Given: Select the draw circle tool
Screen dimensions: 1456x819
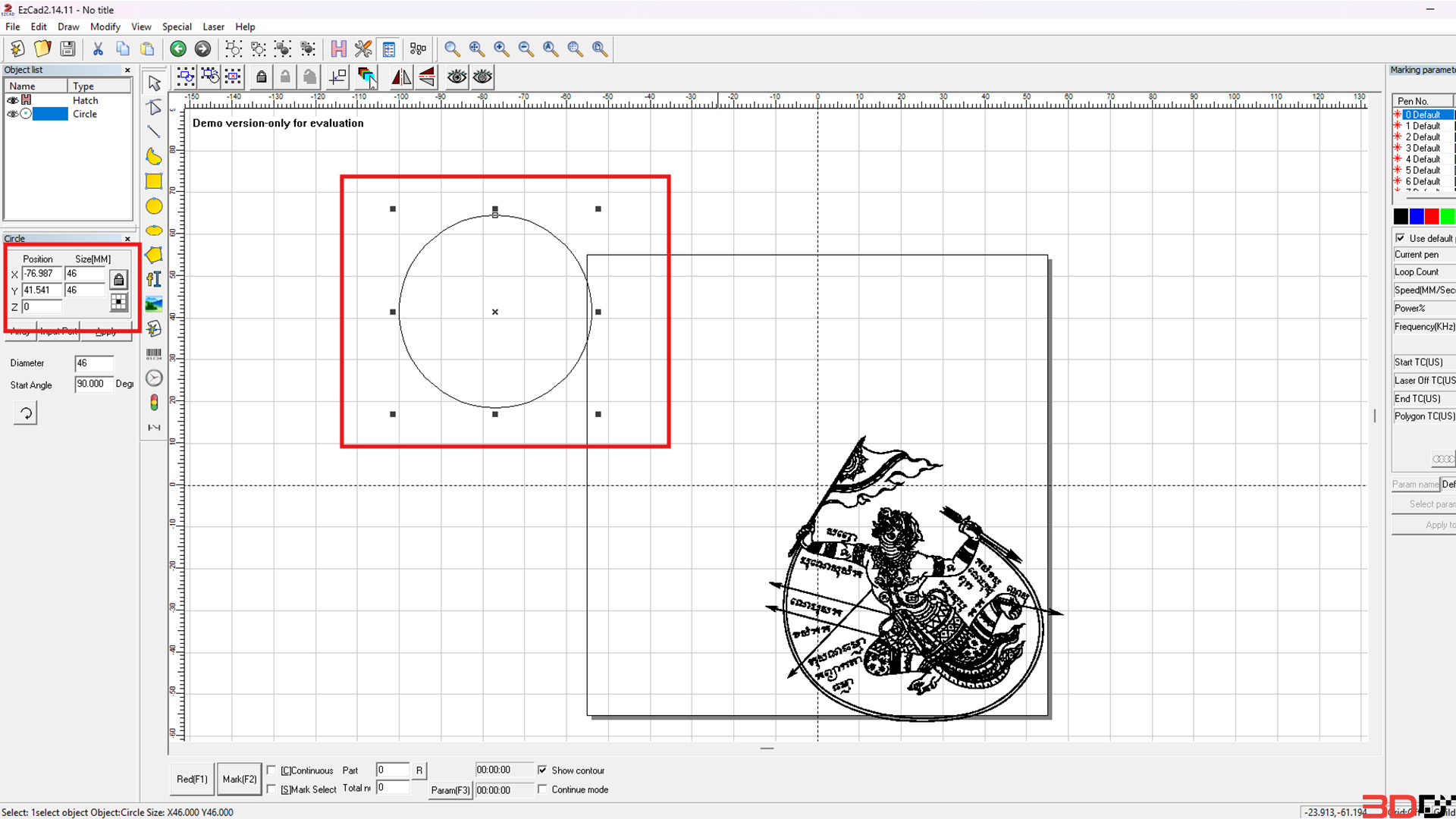Looking at the screenshot, I should coord(154,206).
